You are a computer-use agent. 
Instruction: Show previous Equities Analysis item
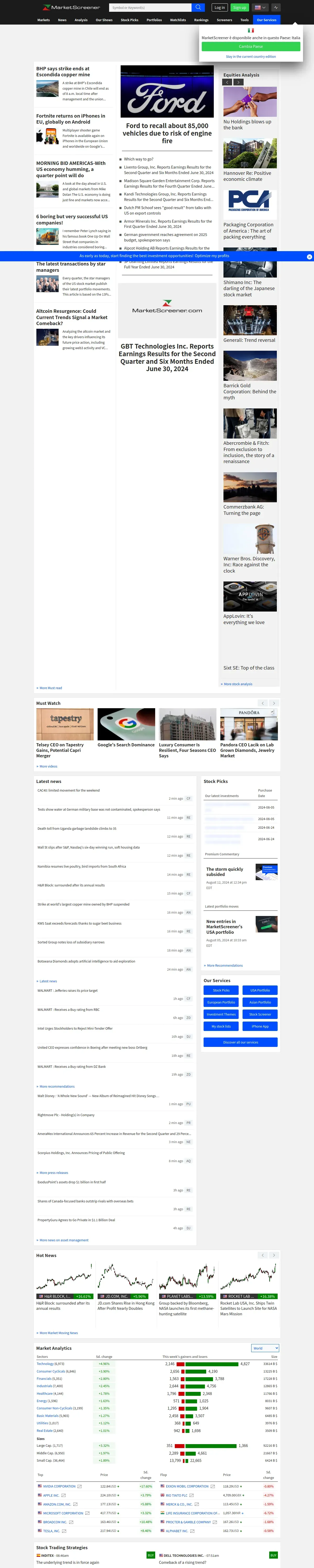pos(227,82)
